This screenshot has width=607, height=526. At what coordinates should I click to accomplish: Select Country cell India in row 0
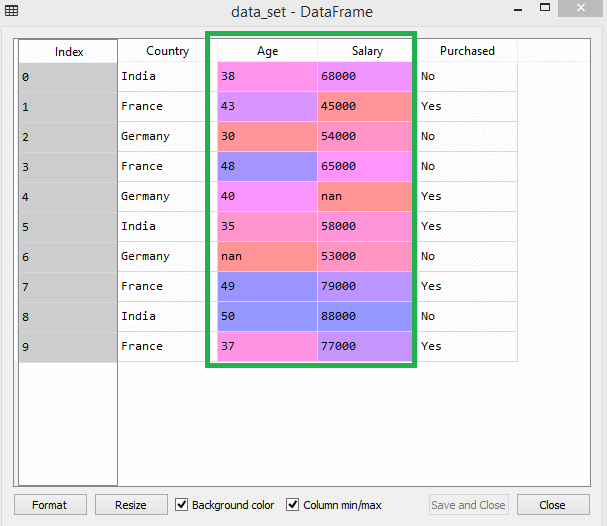click(x=167, y=76)
